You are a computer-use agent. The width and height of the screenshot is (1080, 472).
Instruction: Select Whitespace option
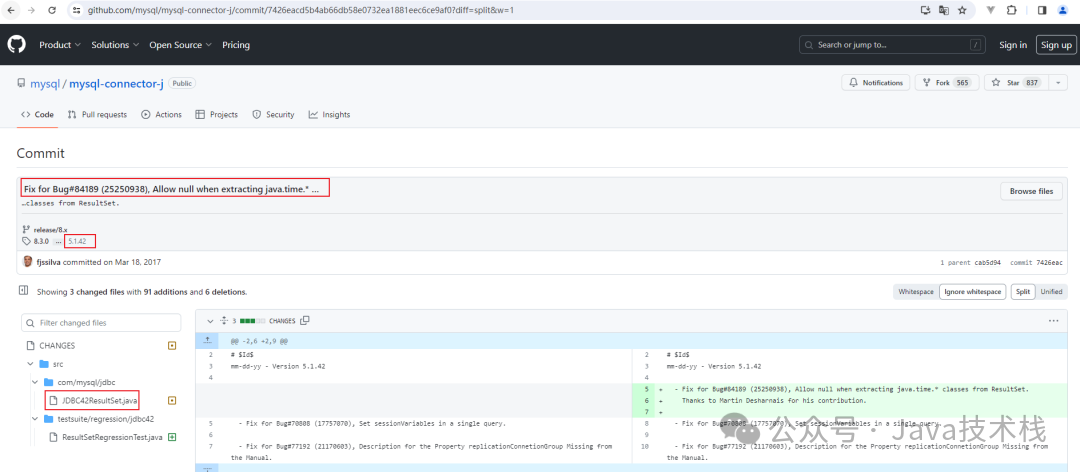(x=915, y=292)
